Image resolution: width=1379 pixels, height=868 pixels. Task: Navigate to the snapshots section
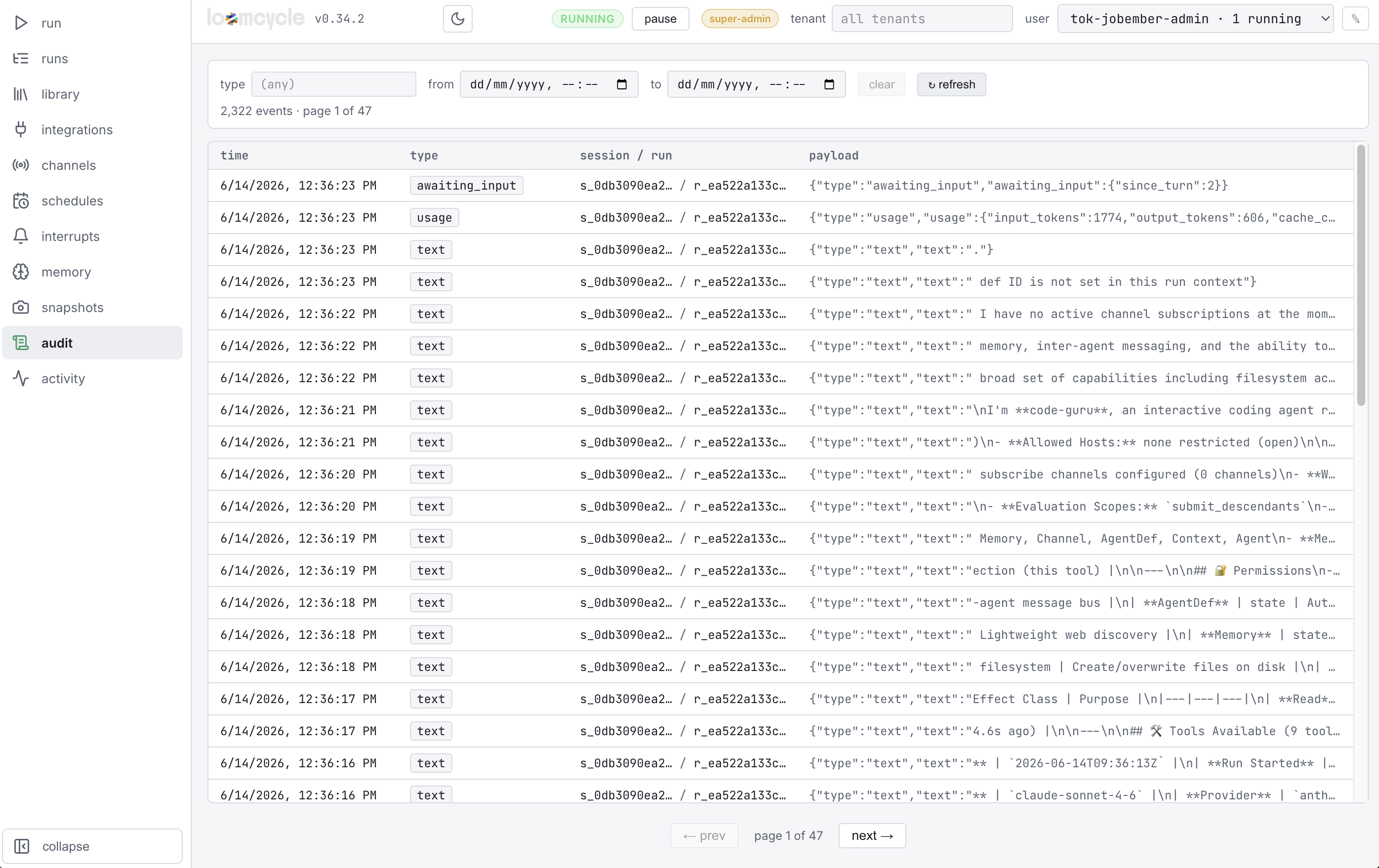[92, 307]
